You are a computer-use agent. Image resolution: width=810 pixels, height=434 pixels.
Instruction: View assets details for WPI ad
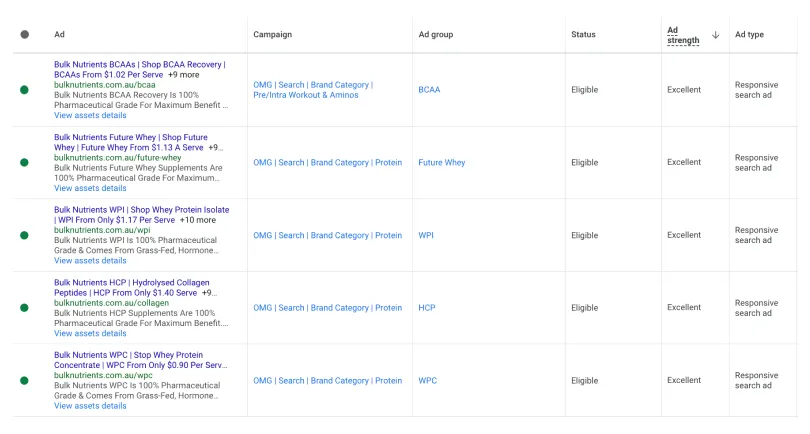click(90, 260)
